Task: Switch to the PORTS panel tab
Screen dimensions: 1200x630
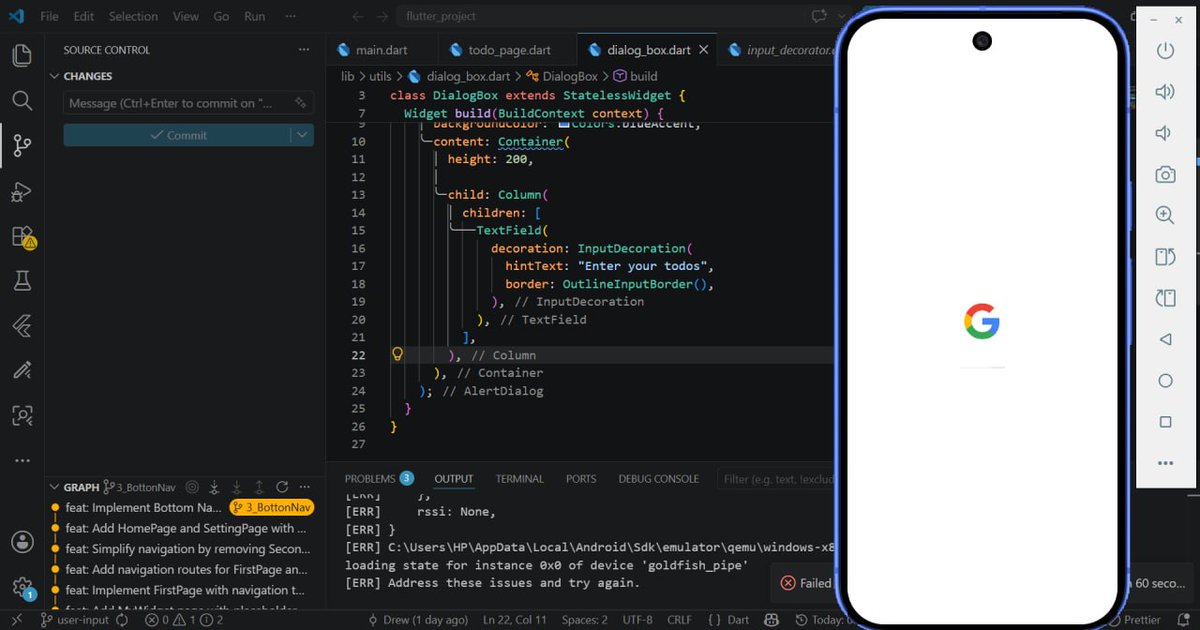Action: pyautogui.click(x=581, y=479)
